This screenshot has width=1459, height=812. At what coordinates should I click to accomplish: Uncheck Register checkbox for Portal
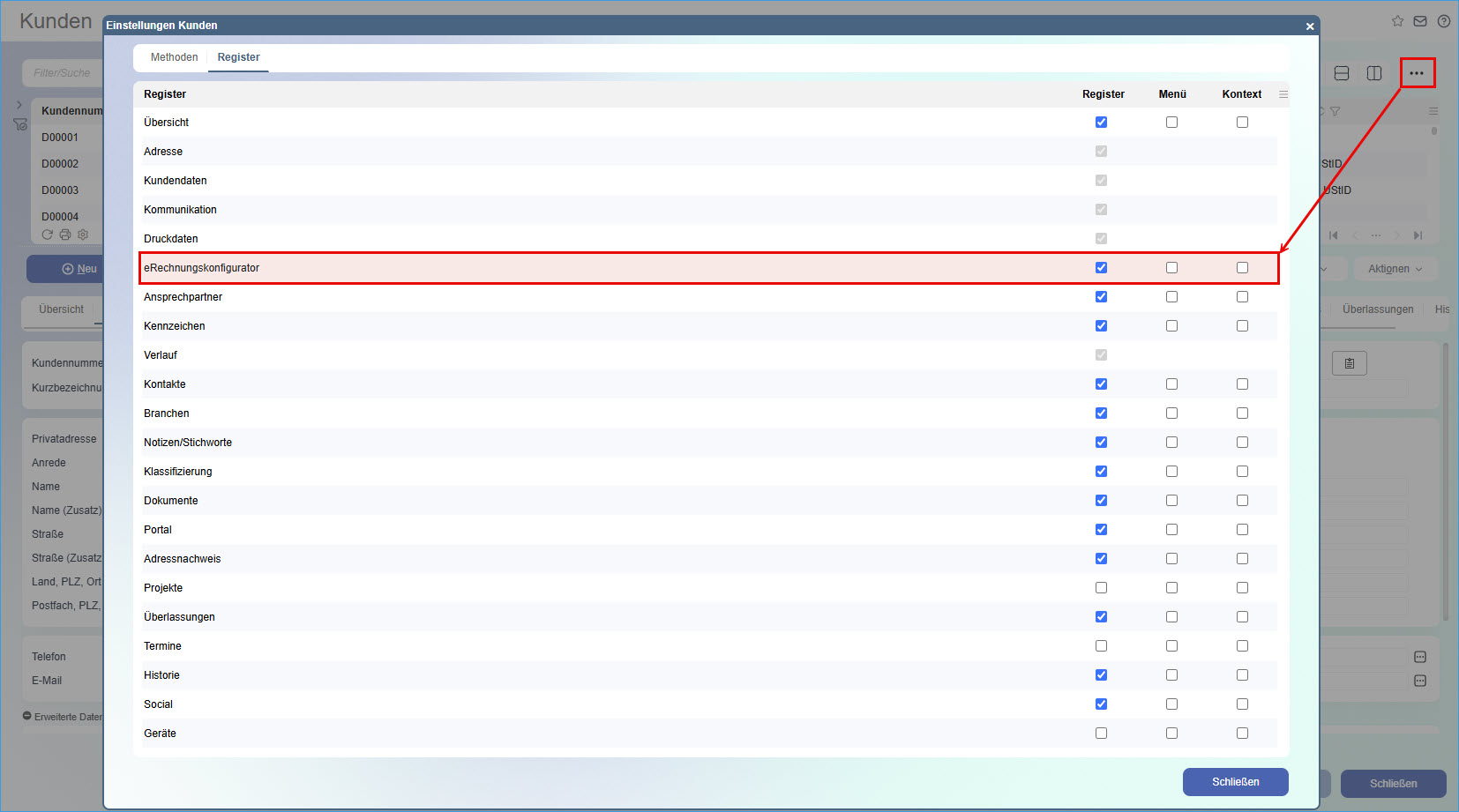point(1101,530)
